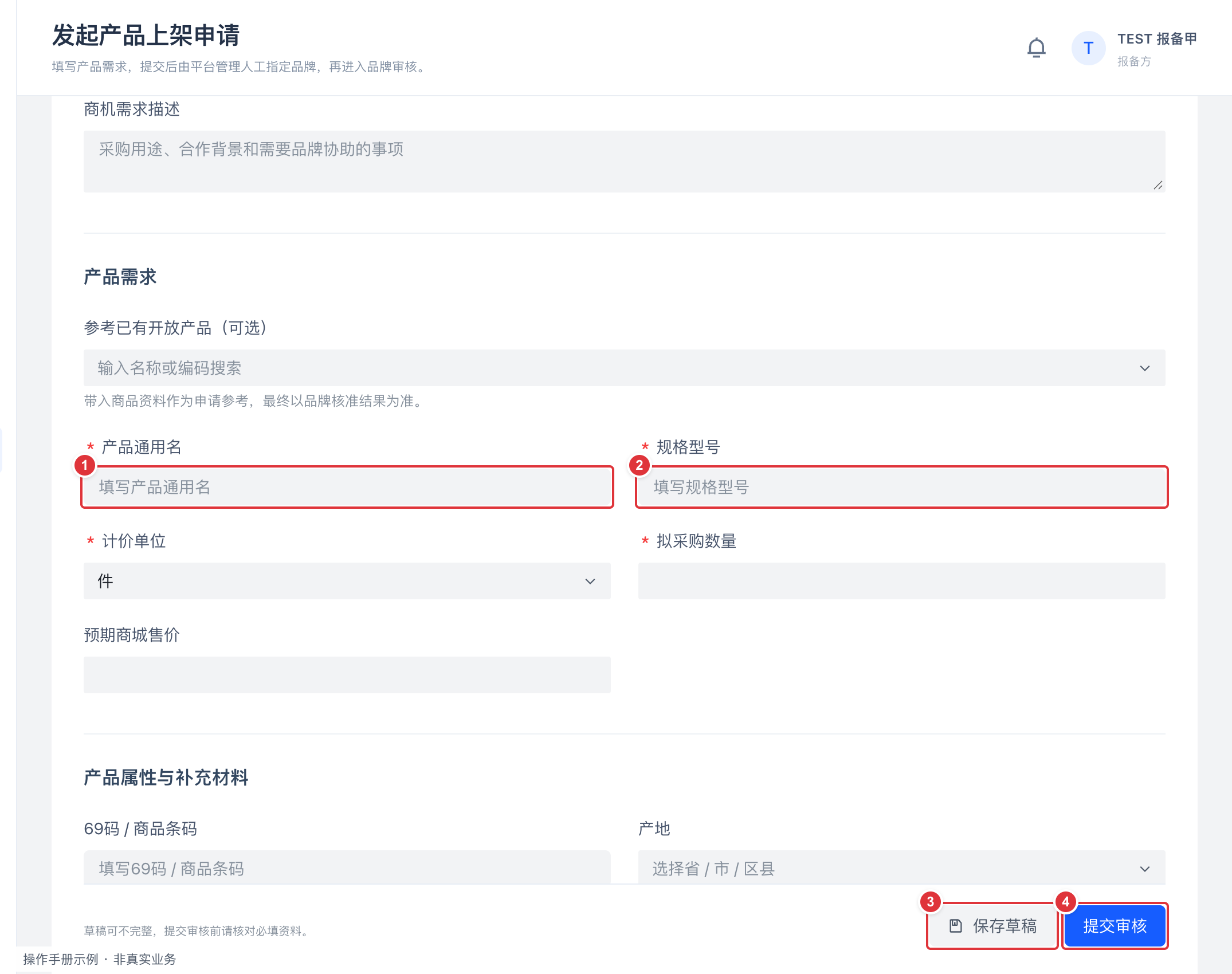Click the 保存草稿 button
The height and width of the screenshot is (974, 1232).
click(992, 926)
